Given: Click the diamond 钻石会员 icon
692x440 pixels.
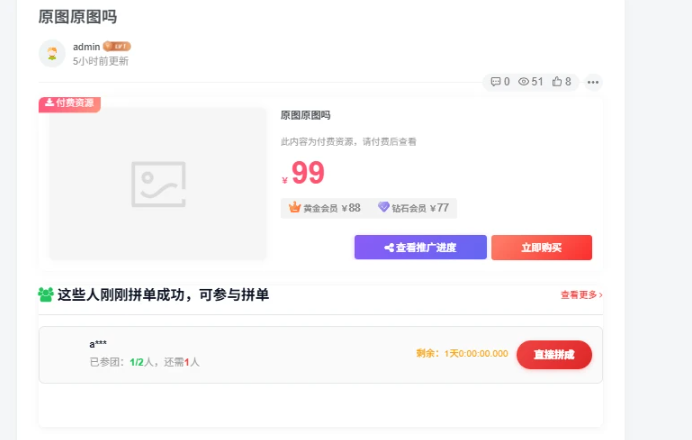Looking at the screenshot, I should (x=383, y=208).
